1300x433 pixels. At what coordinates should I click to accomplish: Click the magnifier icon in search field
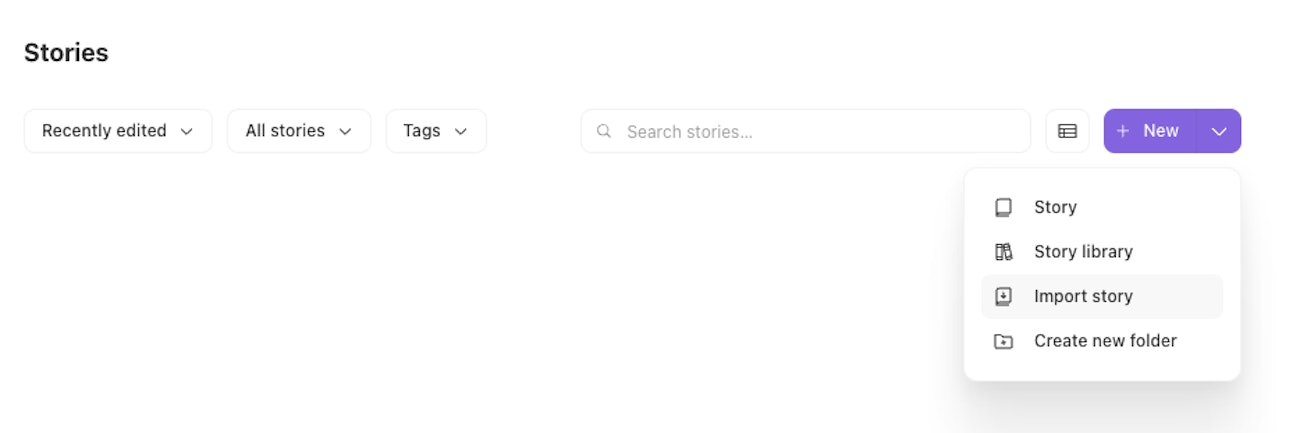(604, 131)
